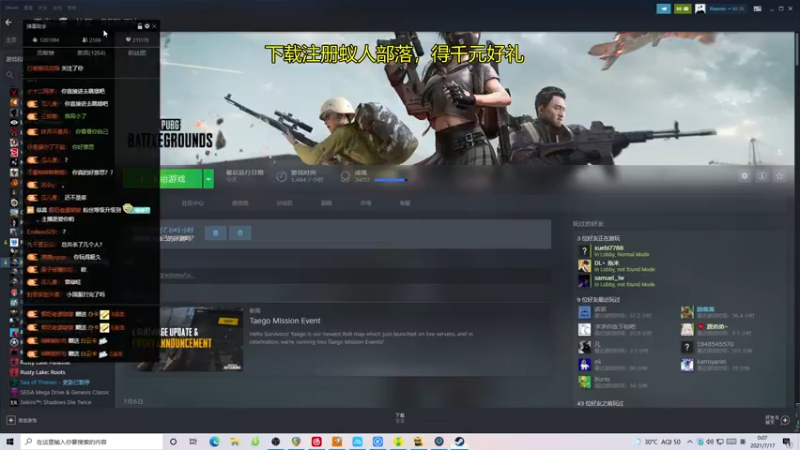The height and width of the screenshot is (450, 800).
Task: Open the Windows notification center
Action: pos(787,442)
